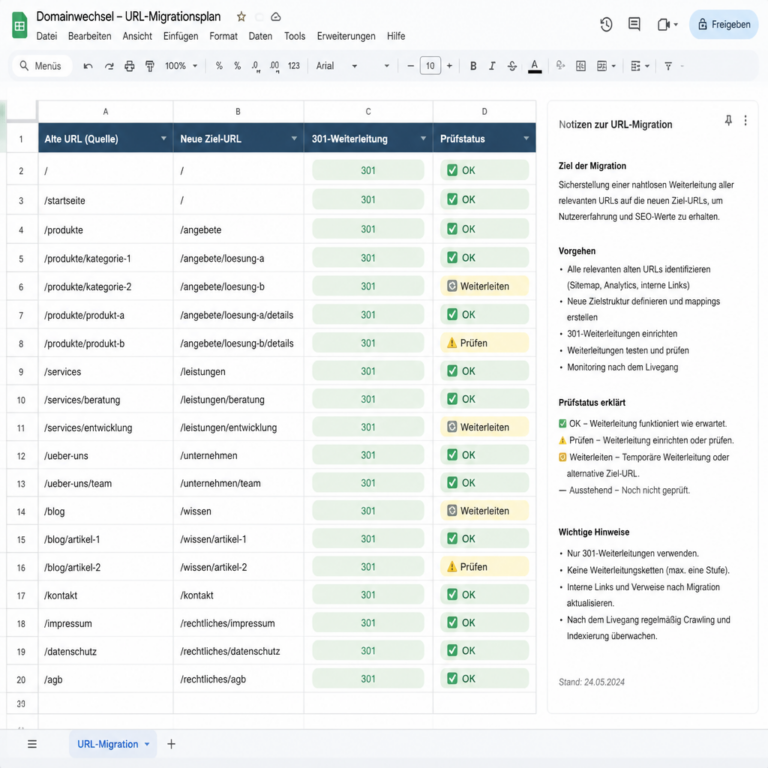This screenshot has height=768, width=768.
Task: Increase font size with plus
Action: point(449,66)
